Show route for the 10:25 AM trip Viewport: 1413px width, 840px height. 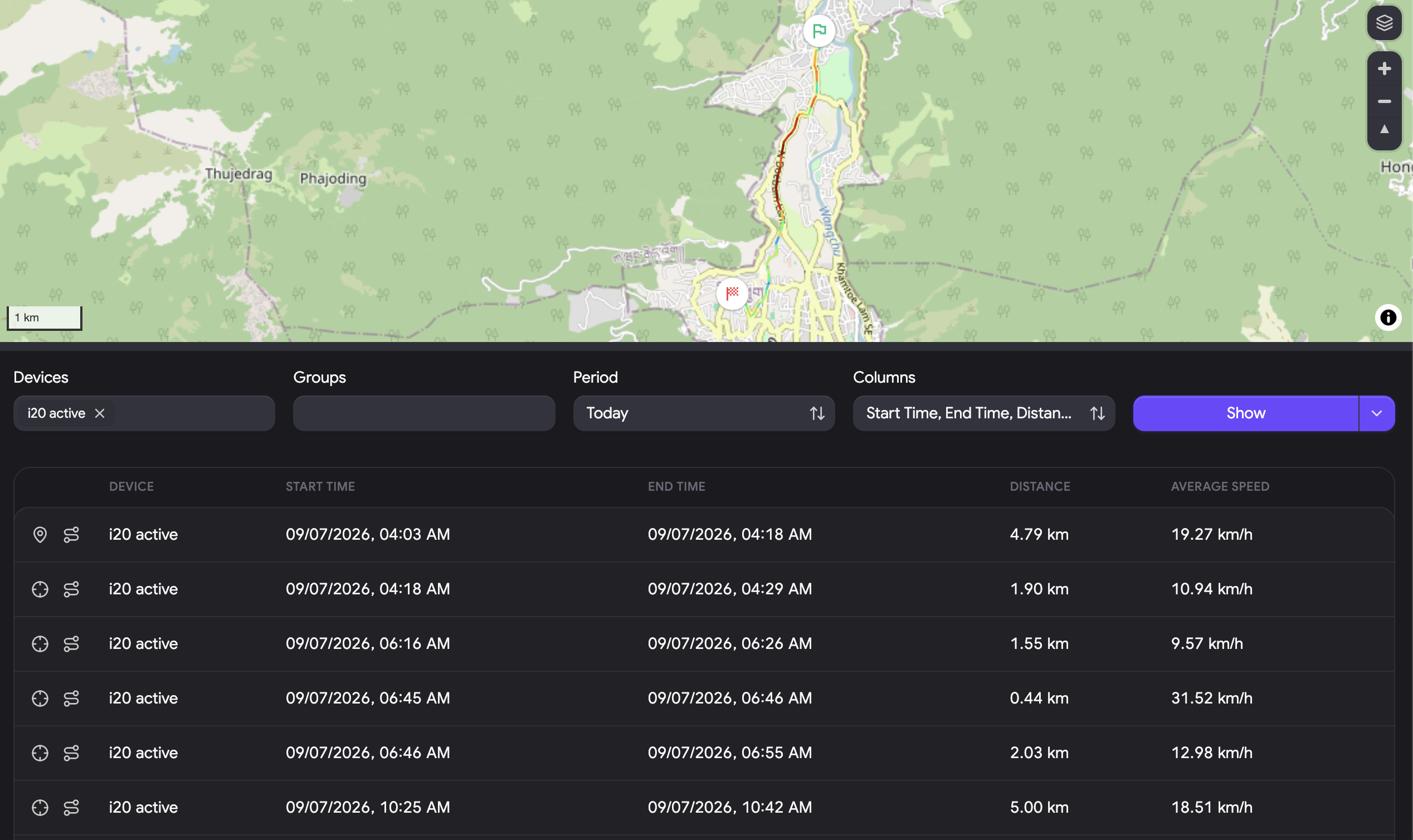[x=71, y=807]
